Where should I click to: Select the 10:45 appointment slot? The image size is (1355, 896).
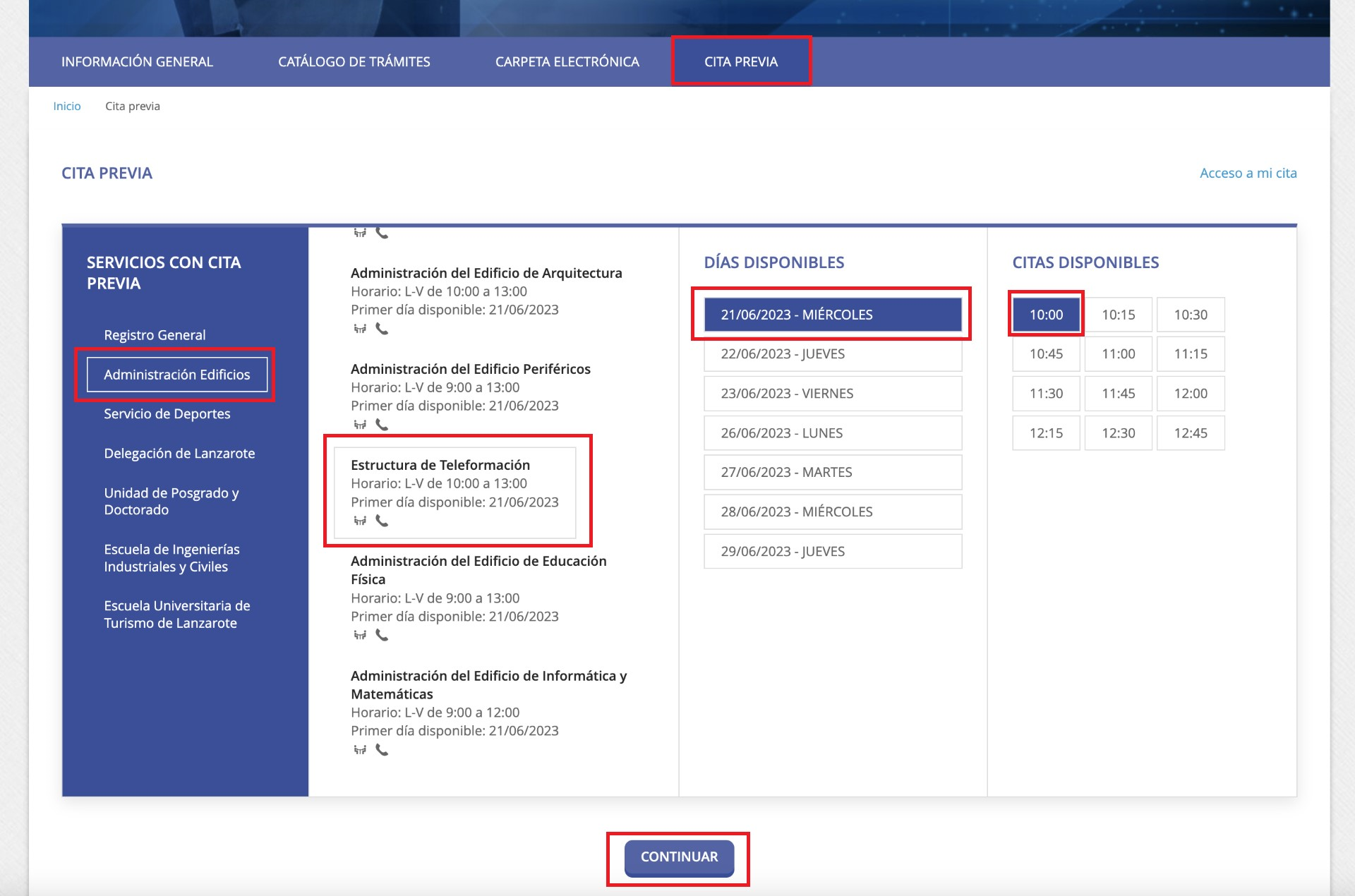[1046, 354]
